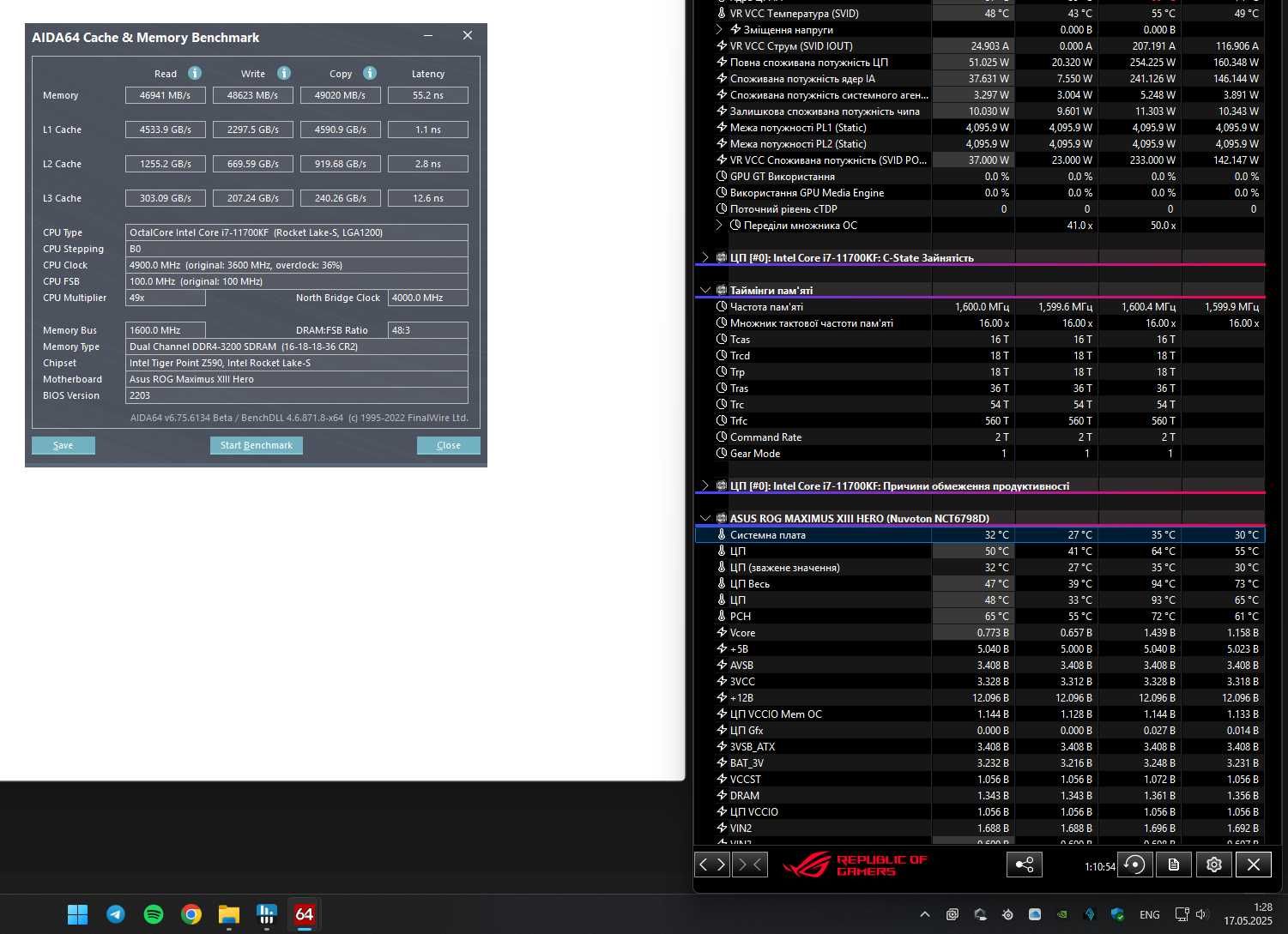
Task: Open the volume control in the tray
Action: (1201, 914)
